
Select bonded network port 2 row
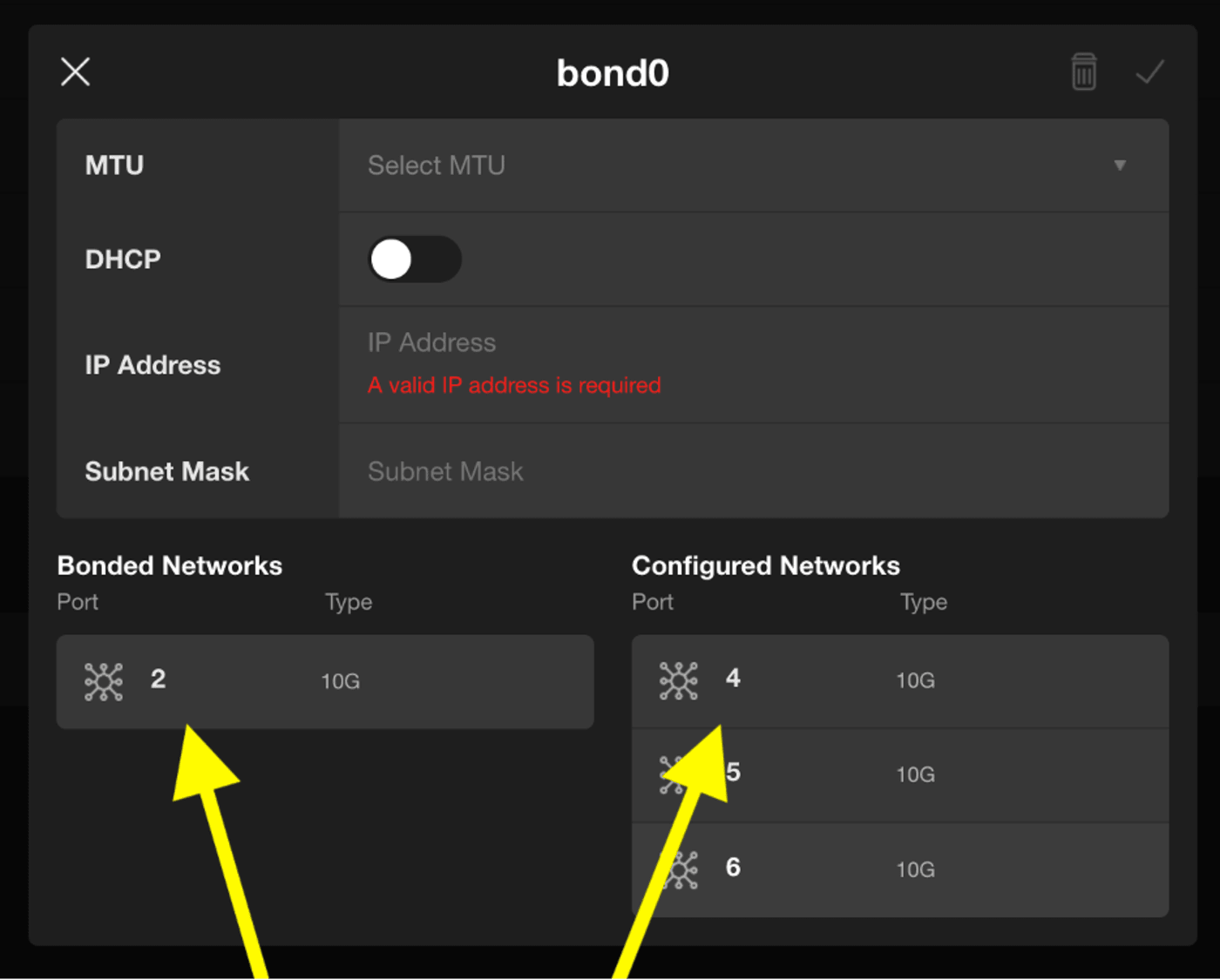click(325, 681)
